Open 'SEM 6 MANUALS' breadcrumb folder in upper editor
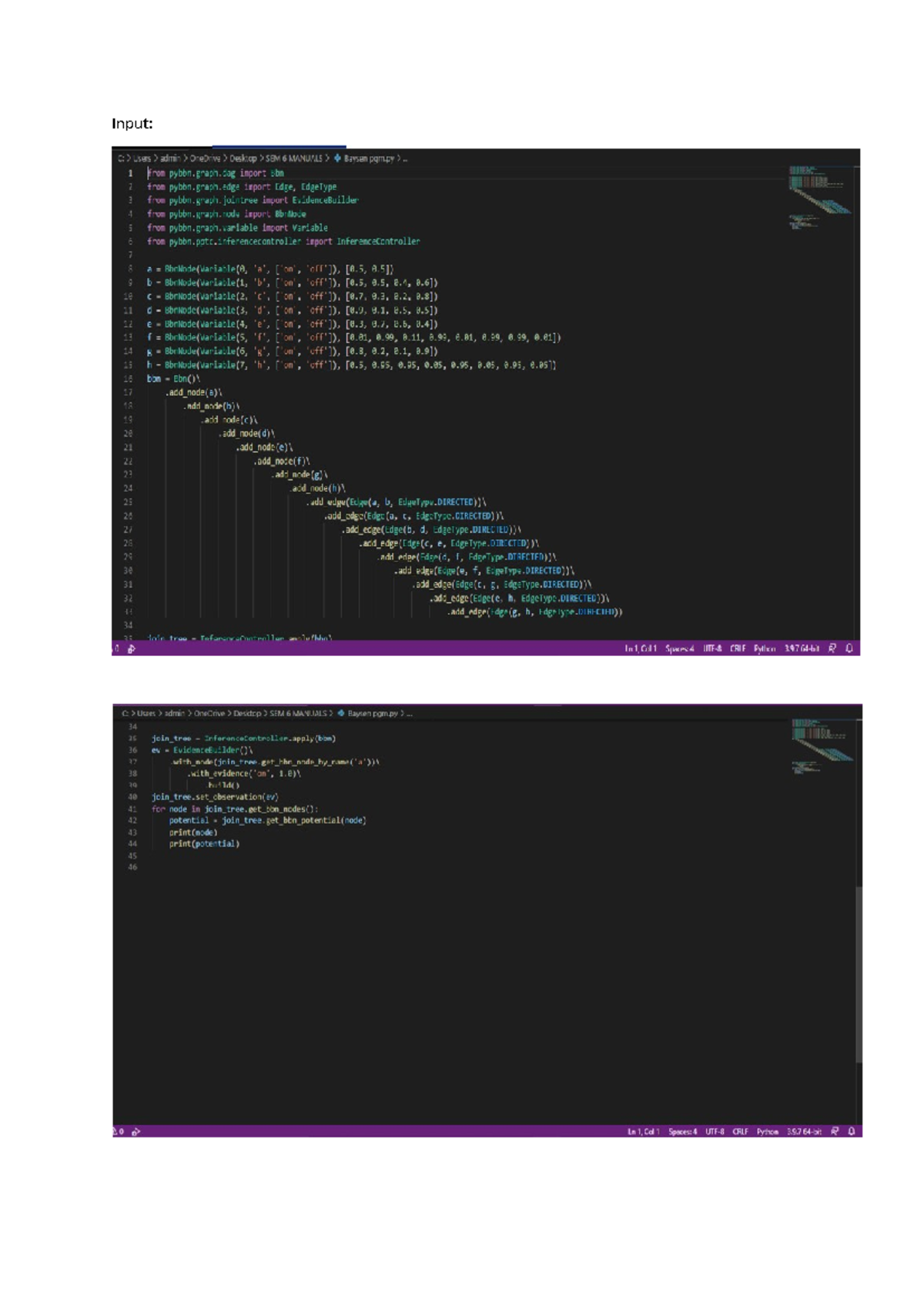Image resolution: width=924 pixels, height=1306 pixels. point(294,159)
